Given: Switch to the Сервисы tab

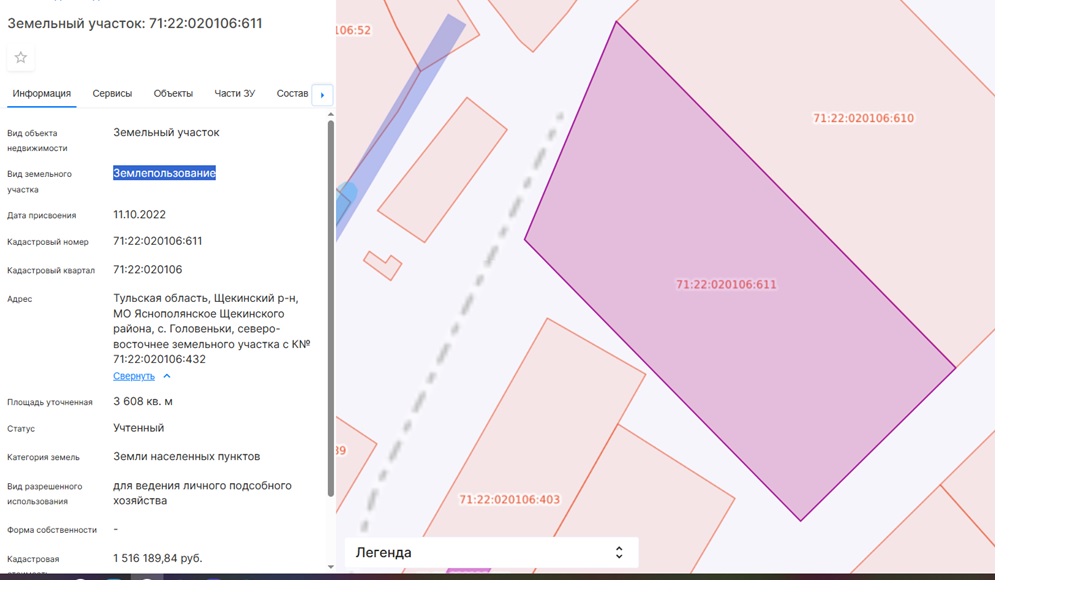Looking at the screenshot, I should 112,94.
